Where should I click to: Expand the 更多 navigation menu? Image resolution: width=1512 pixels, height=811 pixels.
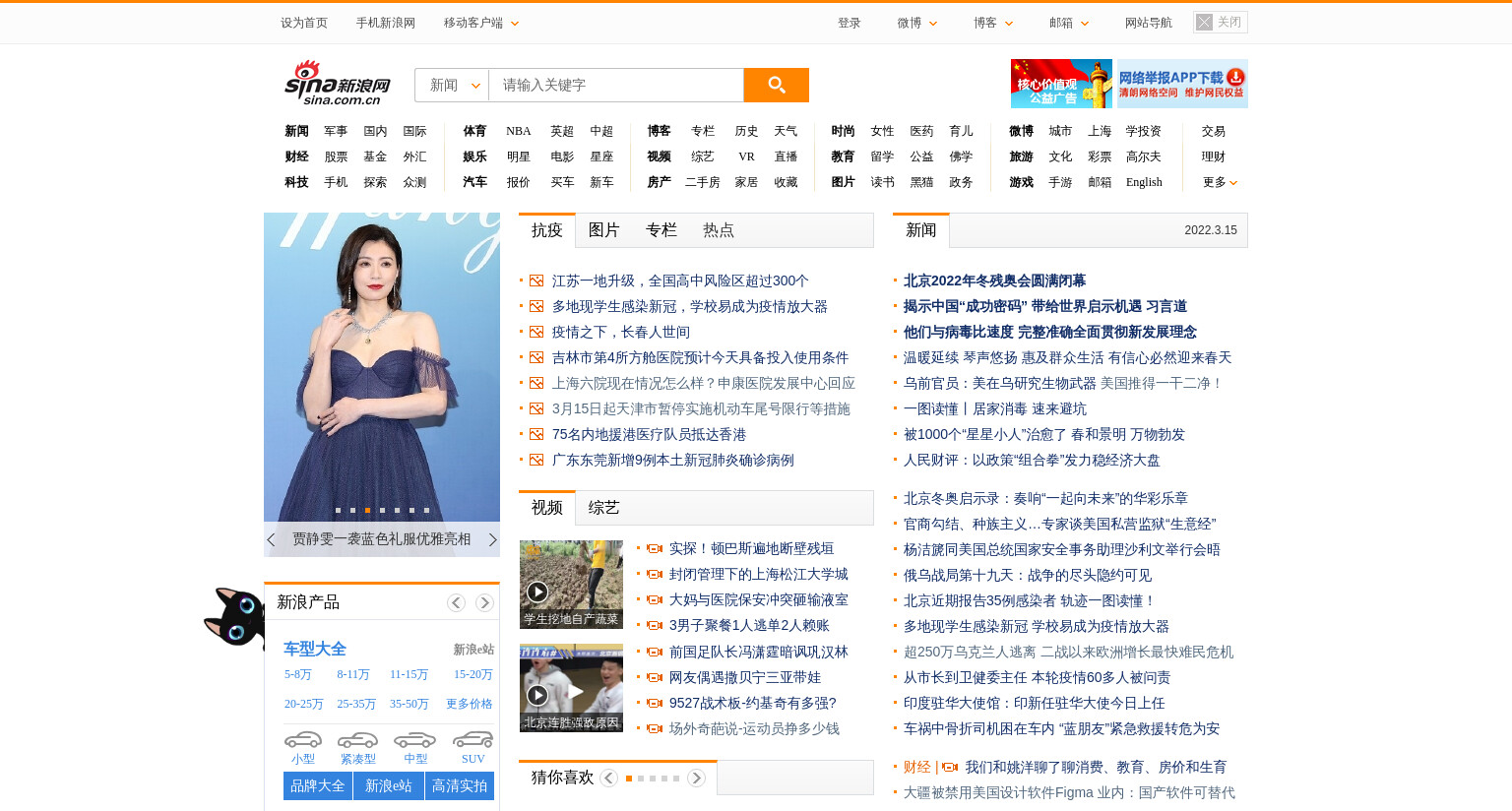pyautogui.click(x=1220, y=182)
